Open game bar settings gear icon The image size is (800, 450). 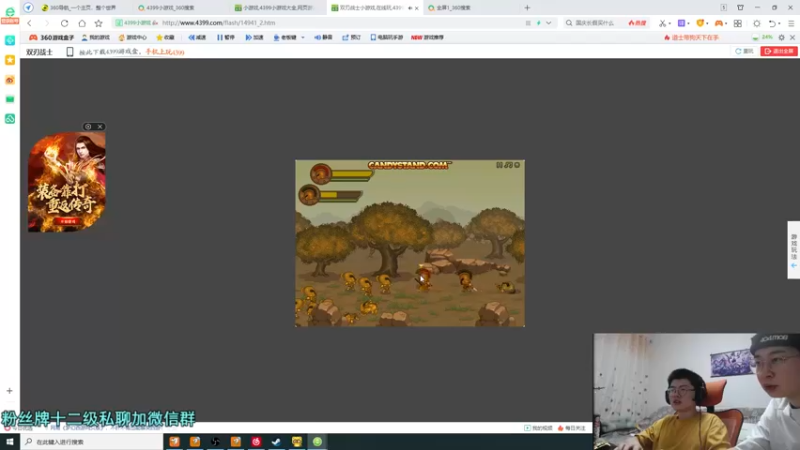(782, 37)
